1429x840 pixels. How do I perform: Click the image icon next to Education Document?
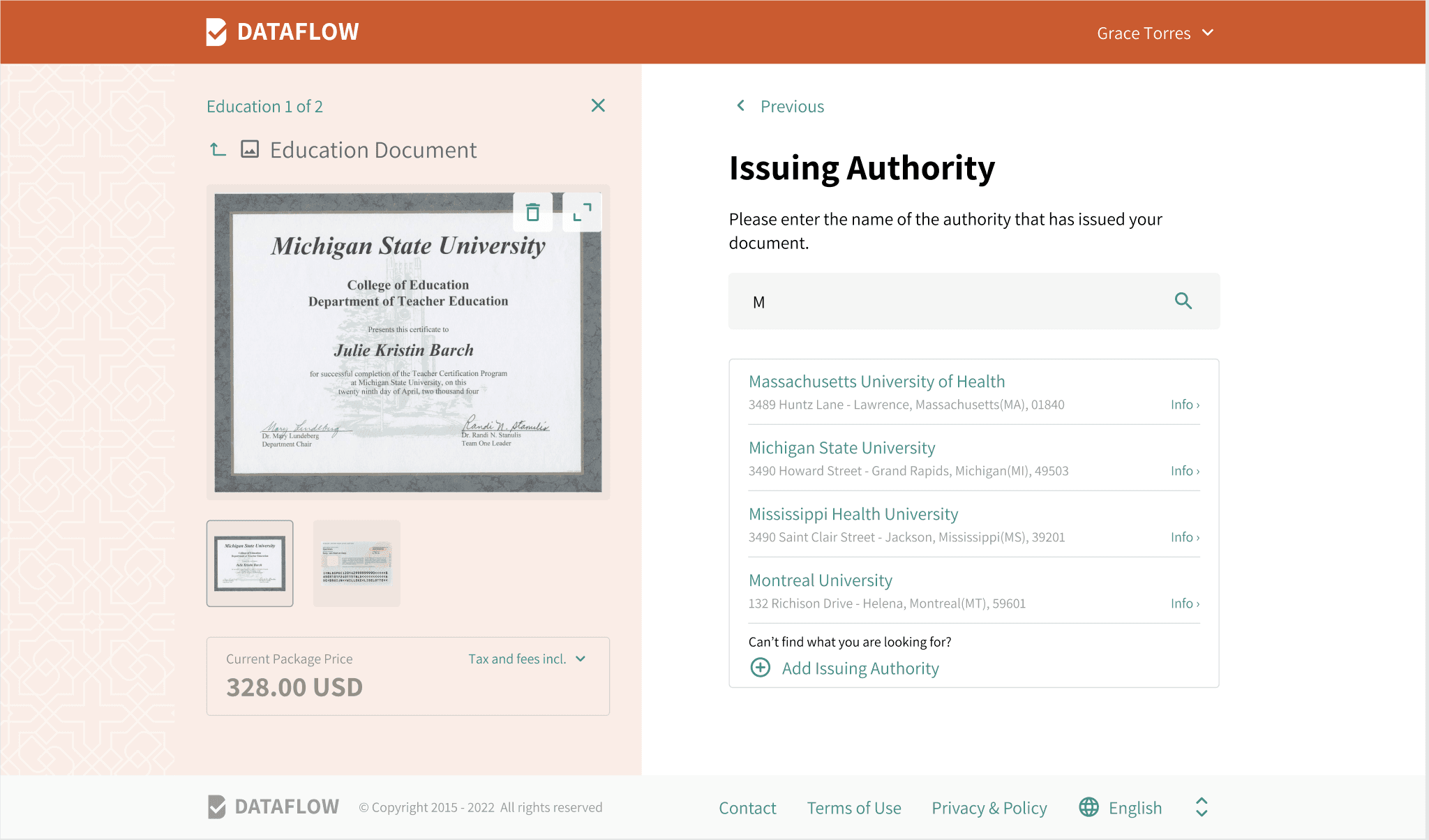pyautogui.click(x=250, y=149)
